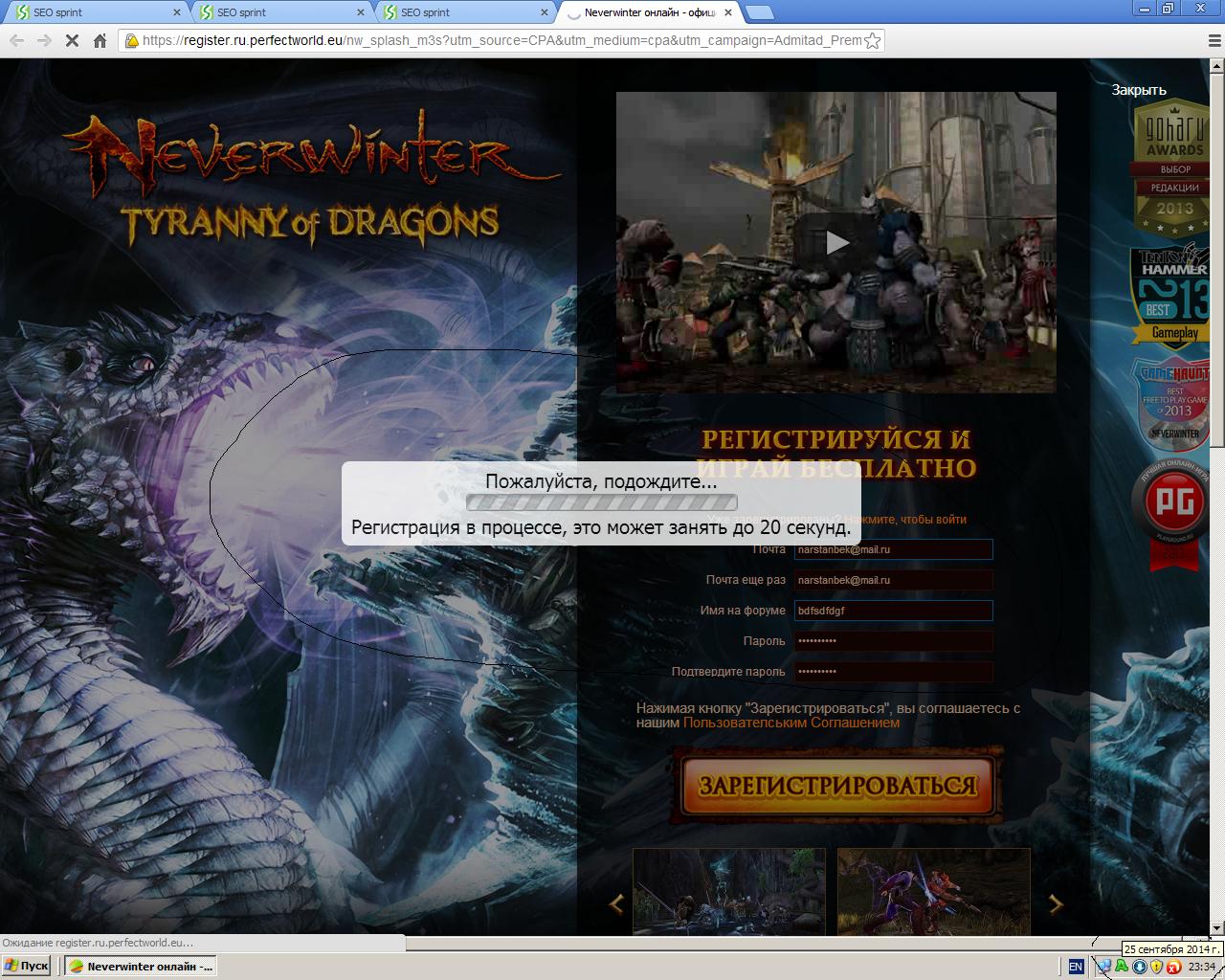Close the second SEO sprint tab

point(361,12)
